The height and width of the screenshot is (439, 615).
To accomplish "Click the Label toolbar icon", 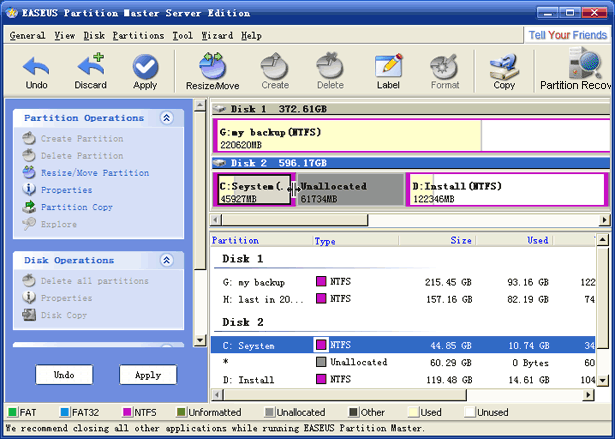I will pyautogui.click(x=388, y=72).
